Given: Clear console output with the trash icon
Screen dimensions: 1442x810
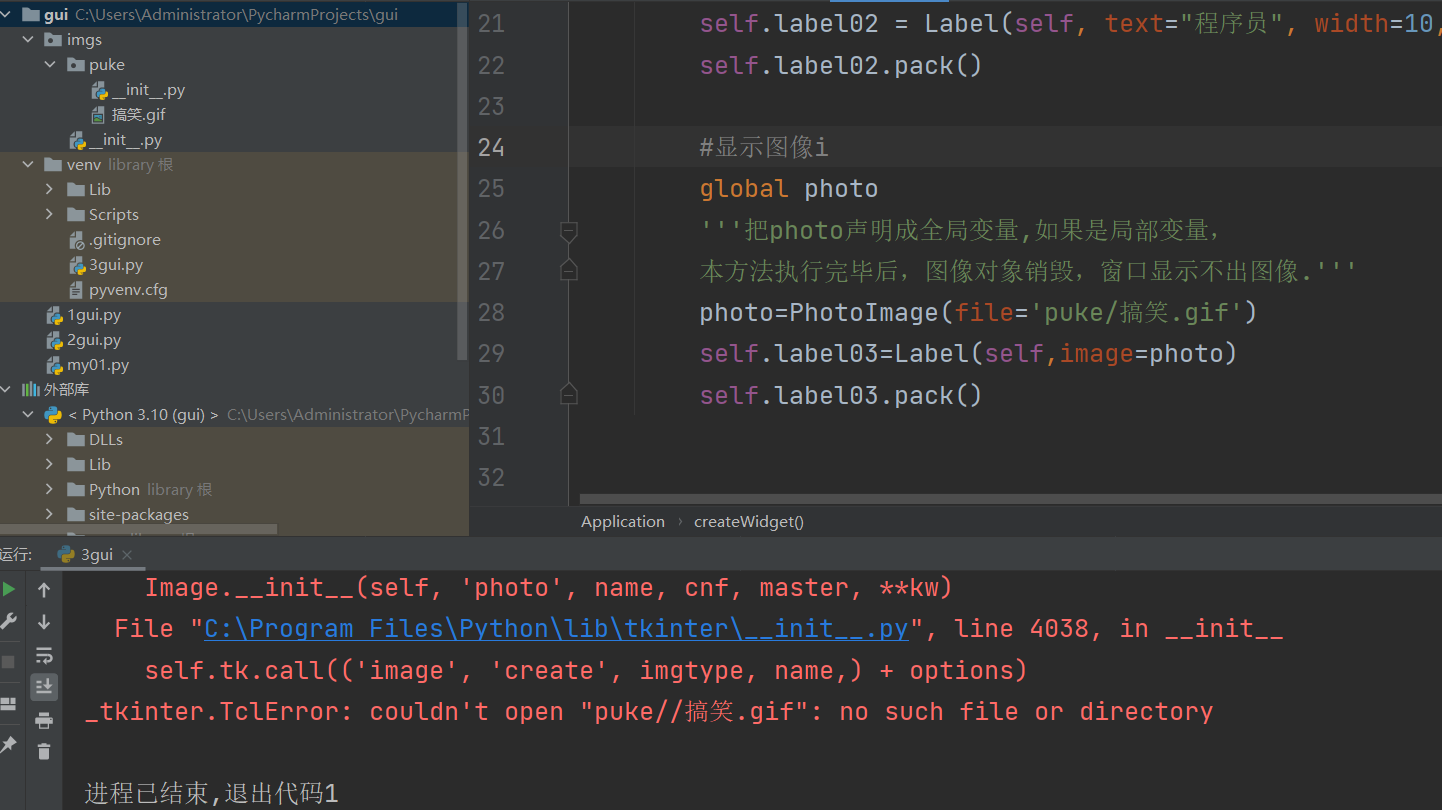Looking at the screenshot, I should click(x=44, y=752).
